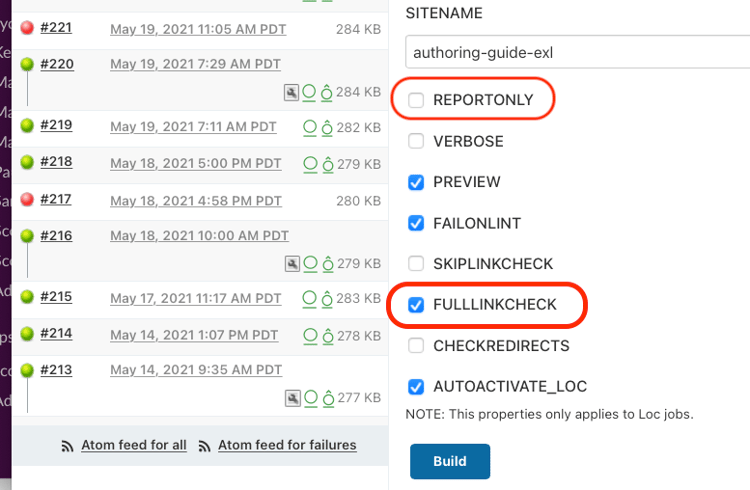Uncheck the FULLLINKCHECK option

(416, 305)
